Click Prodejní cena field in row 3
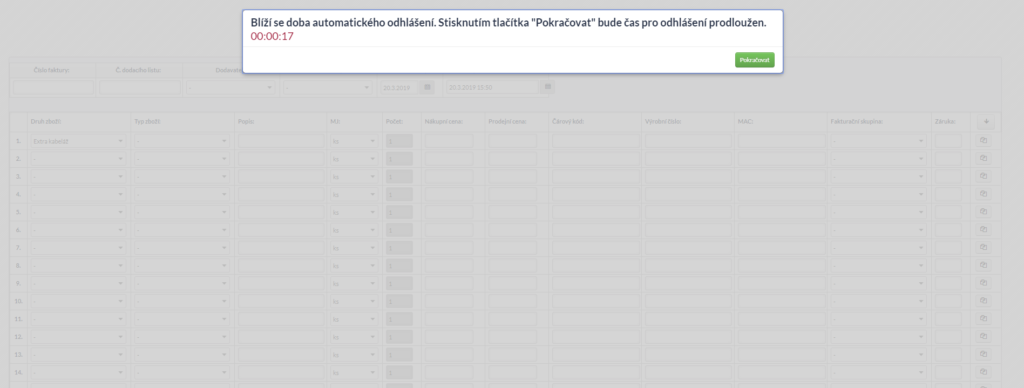1024x388 pixels. coord(513,176)
